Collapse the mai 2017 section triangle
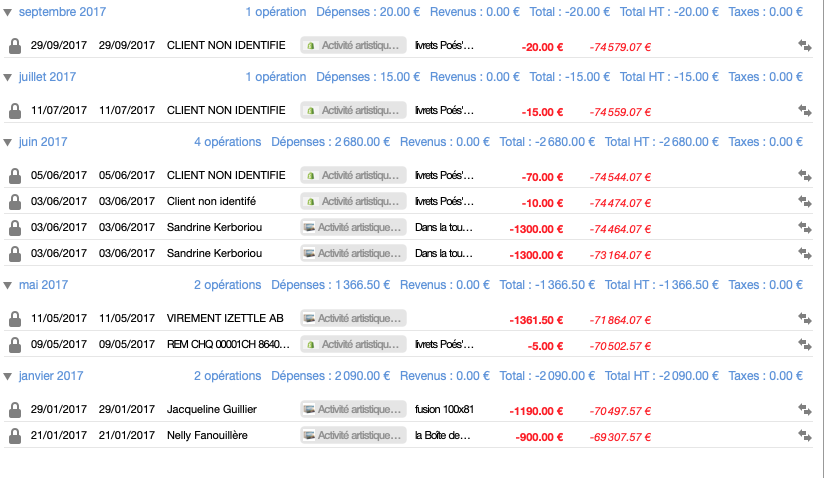The image size is (824, 478). tap(8, 286)
